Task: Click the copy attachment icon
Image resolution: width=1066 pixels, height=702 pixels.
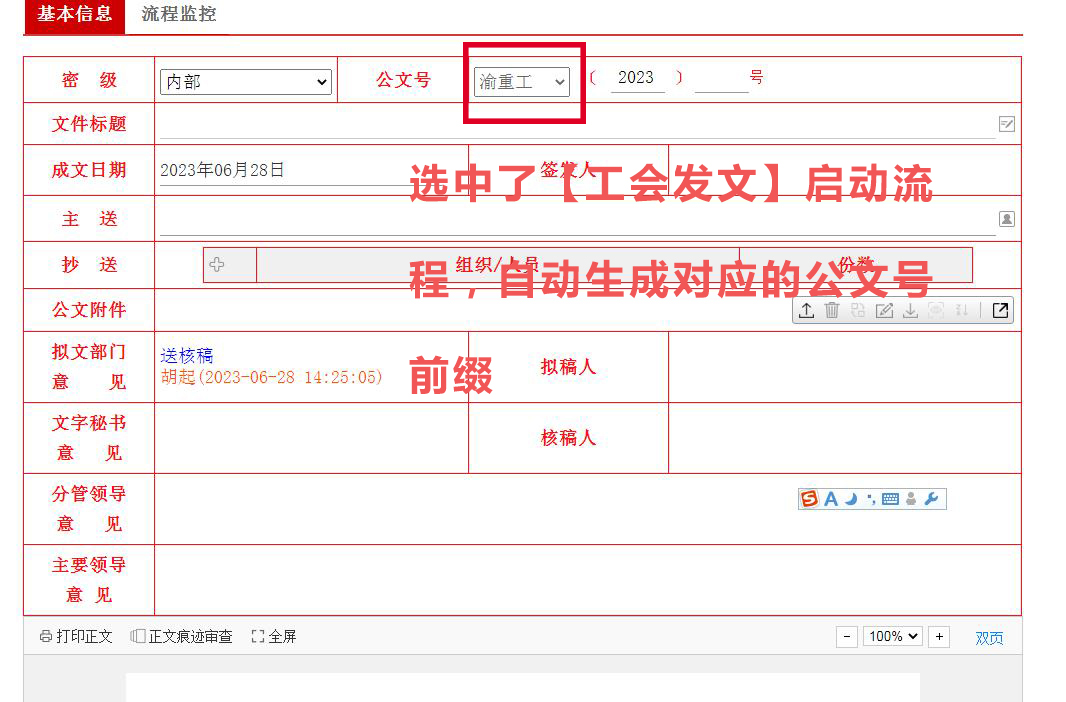Action: [x=858, y=311]
